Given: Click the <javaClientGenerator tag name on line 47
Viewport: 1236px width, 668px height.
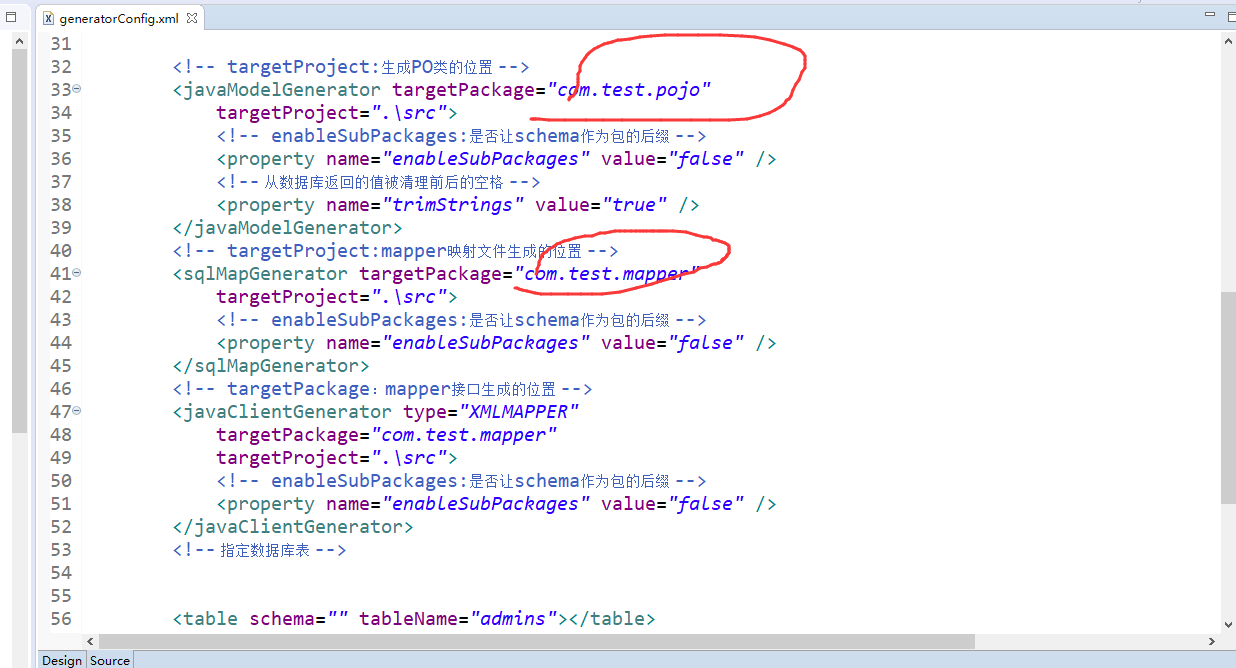Looking at the screenshot, I should 282,412.
